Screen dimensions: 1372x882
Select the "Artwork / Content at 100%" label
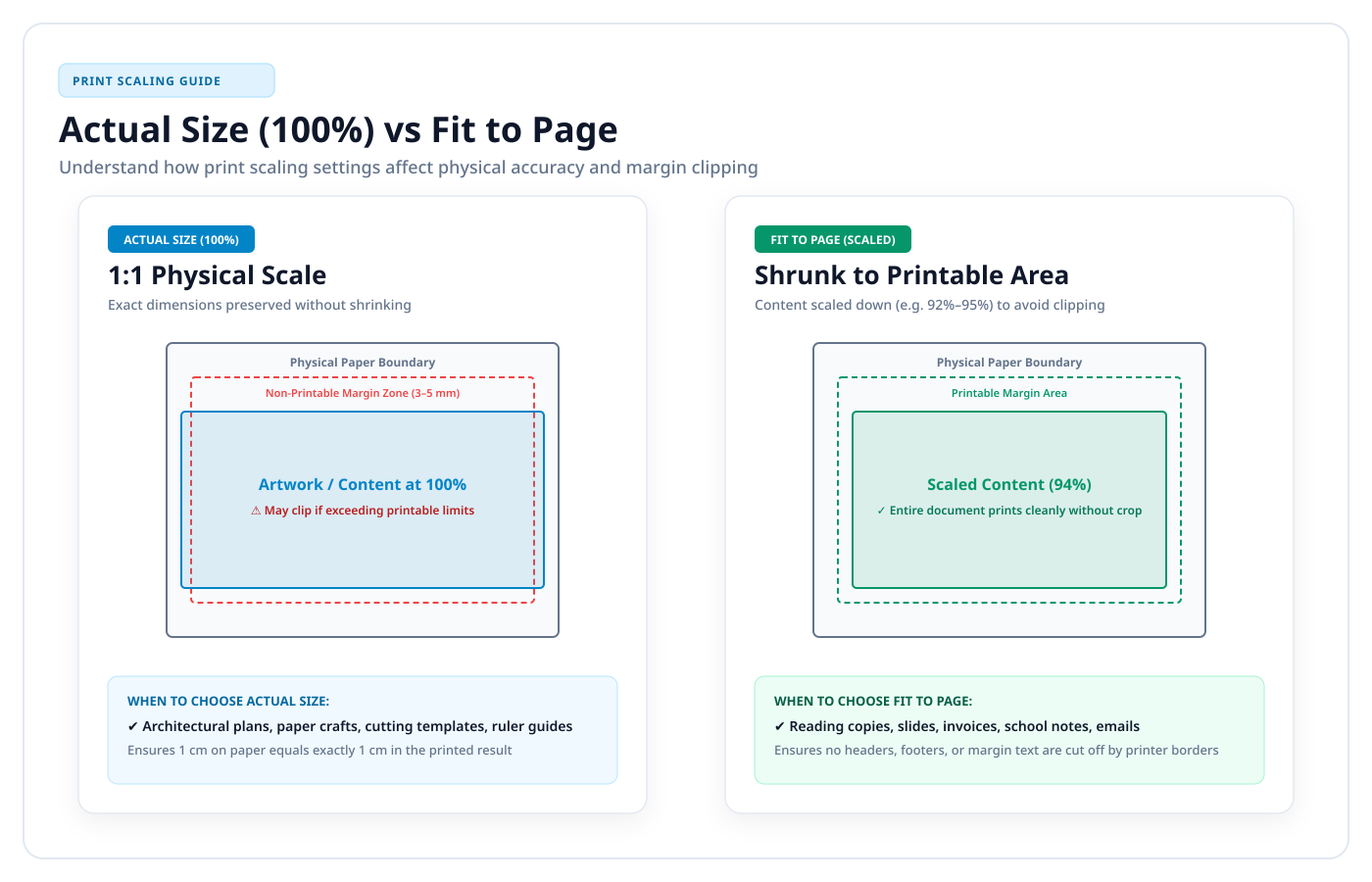363,484
